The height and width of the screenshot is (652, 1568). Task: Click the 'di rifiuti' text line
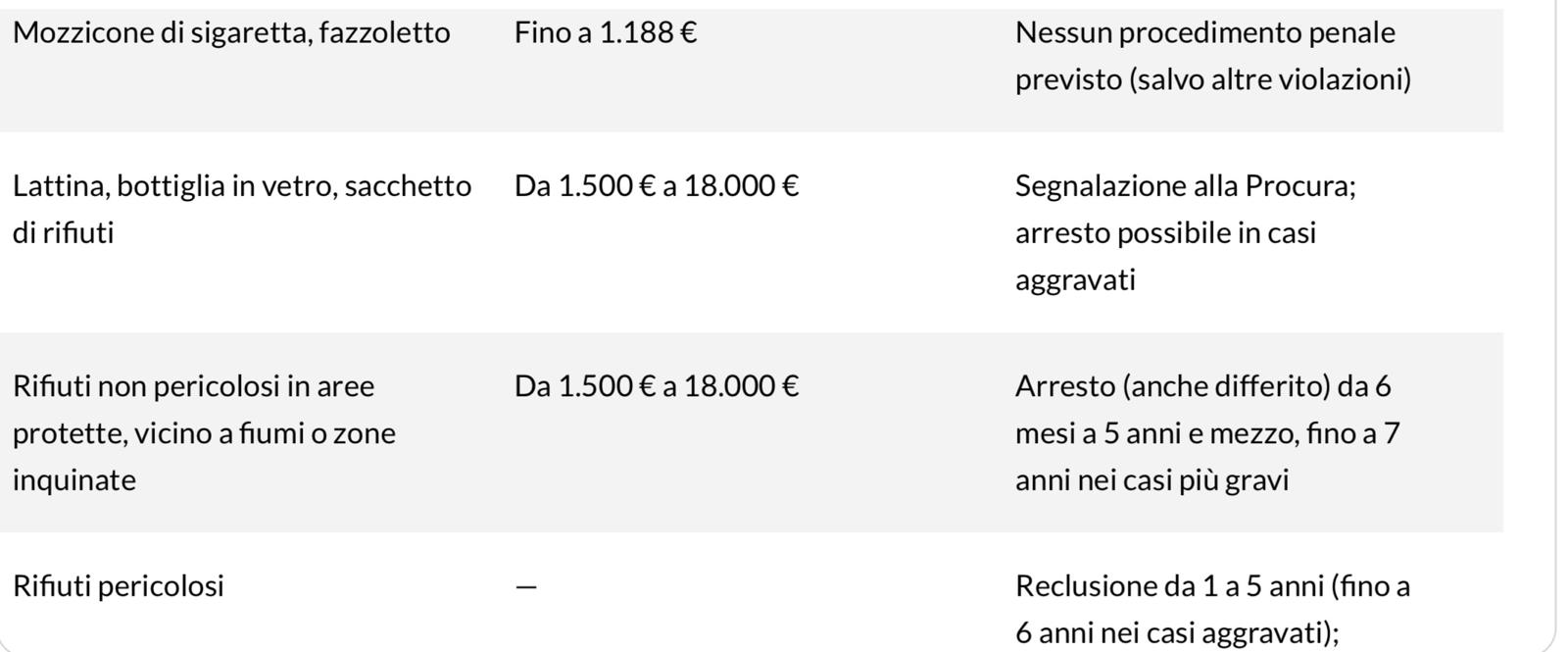coord(64,232)
